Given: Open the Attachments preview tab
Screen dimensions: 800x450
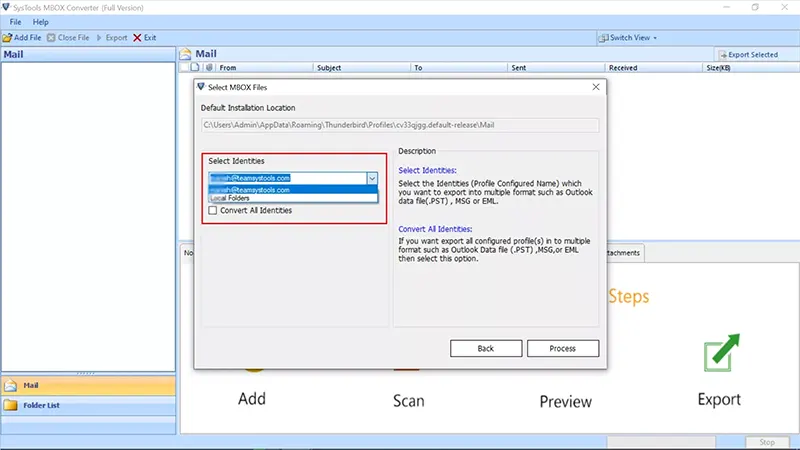Looking at the screenshot, I should 625,253.
